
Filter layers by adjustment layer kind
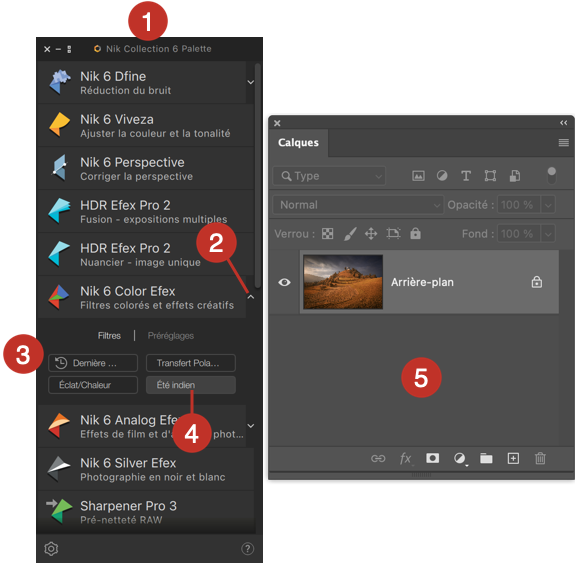[x=442, y=176]
